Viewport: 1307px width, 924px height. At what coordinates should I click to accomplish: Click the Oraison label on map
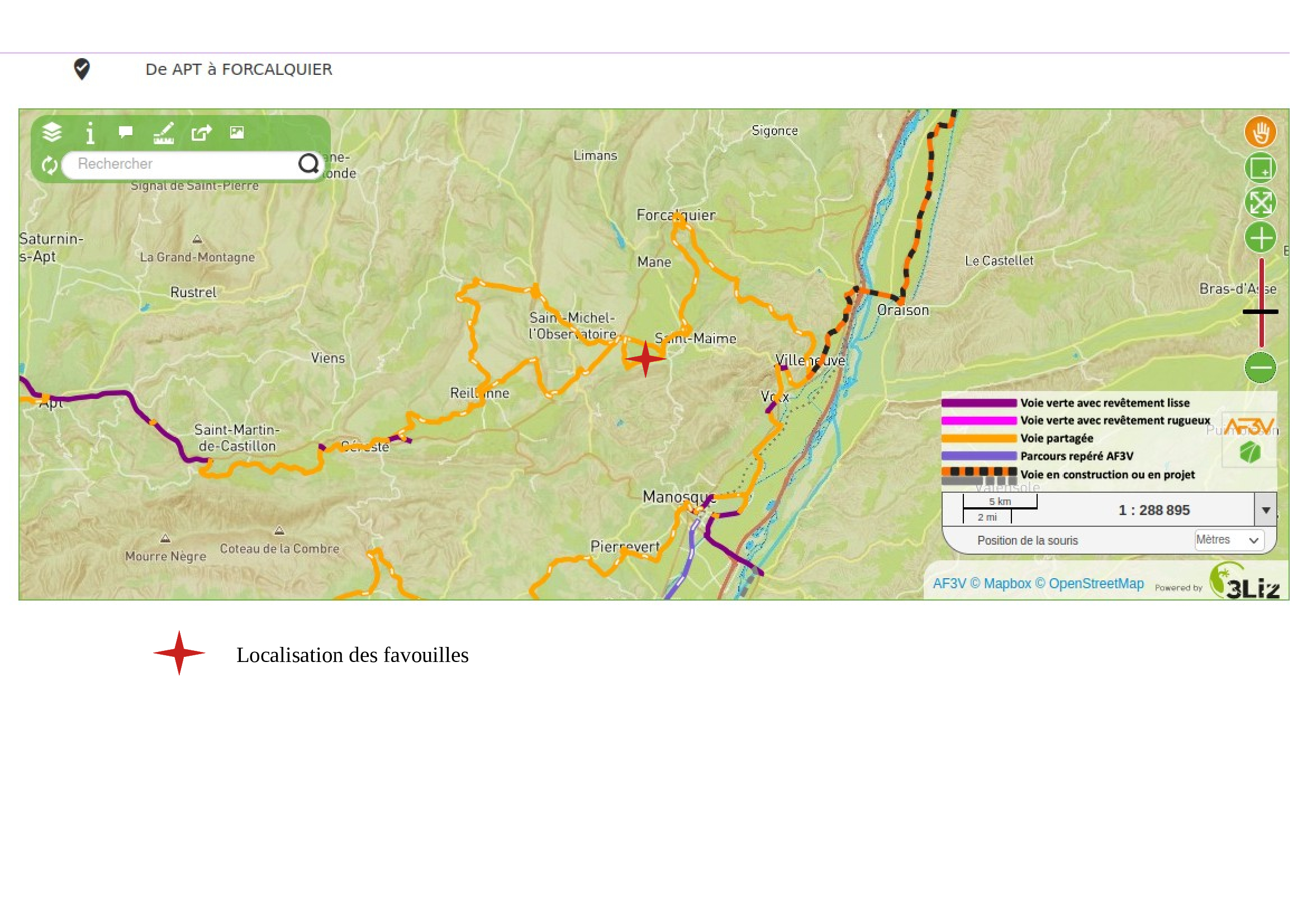coord(903,311)
